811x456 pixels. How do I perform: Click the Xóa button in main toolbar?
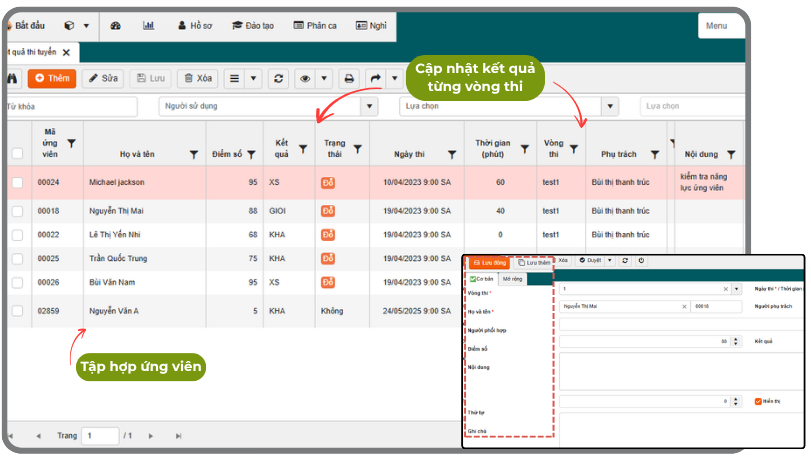tap(198, 79)
